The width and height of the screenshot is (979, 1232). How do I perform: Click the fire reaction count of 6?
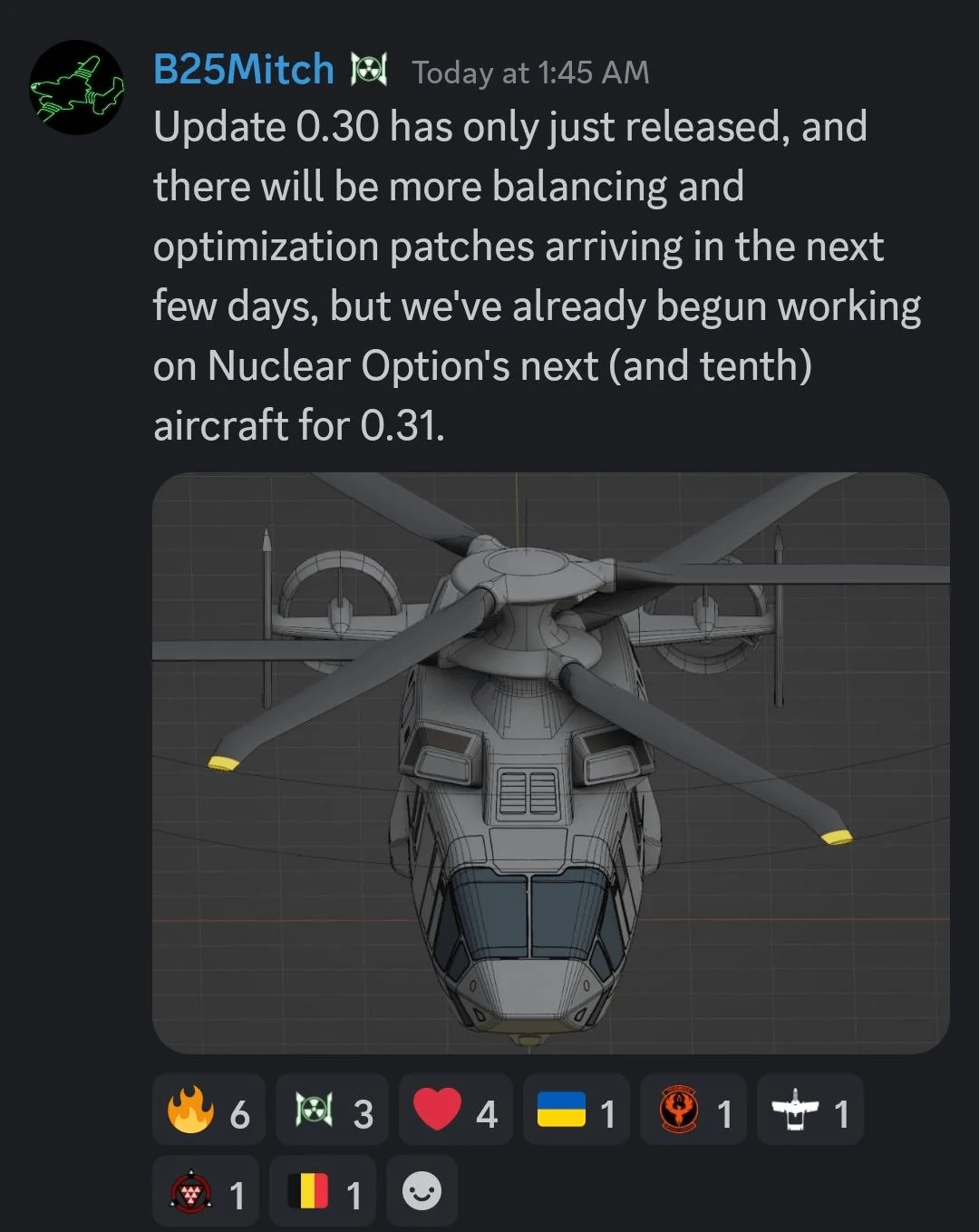coord(239,1114)
